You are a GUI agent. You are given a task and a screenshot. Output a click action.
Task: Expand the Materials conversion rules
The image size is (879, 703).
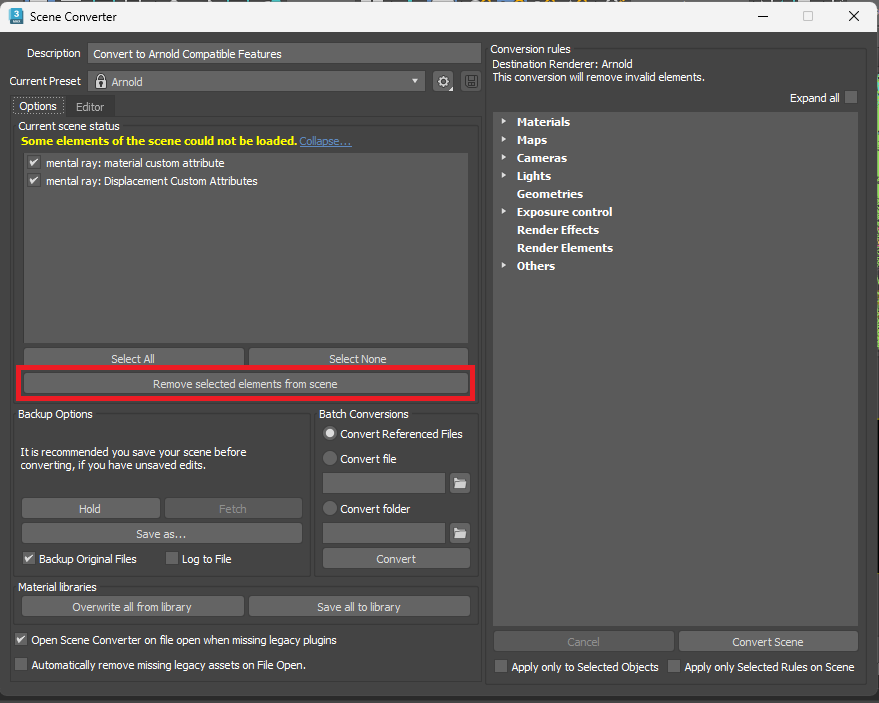point(504,121)
